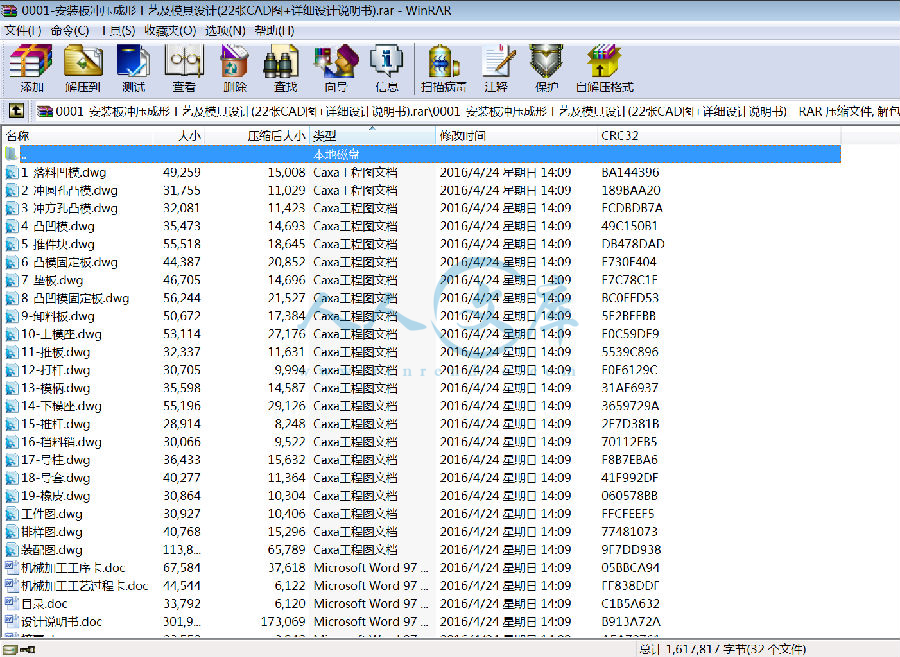The height and width of the screenshot is (657, 900).
Task: Click CRC32 value BA144396
Action: point(630,172)
